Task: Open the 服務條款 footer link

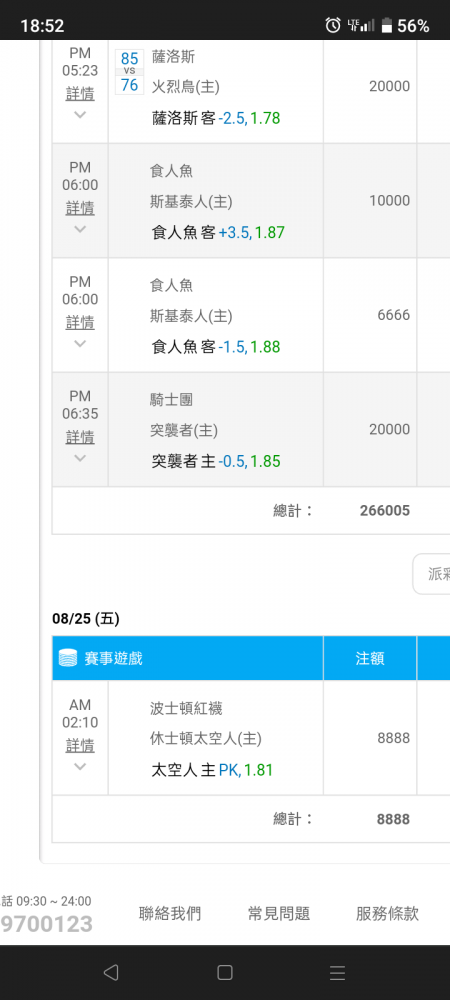Action: [x=388, y=914]
